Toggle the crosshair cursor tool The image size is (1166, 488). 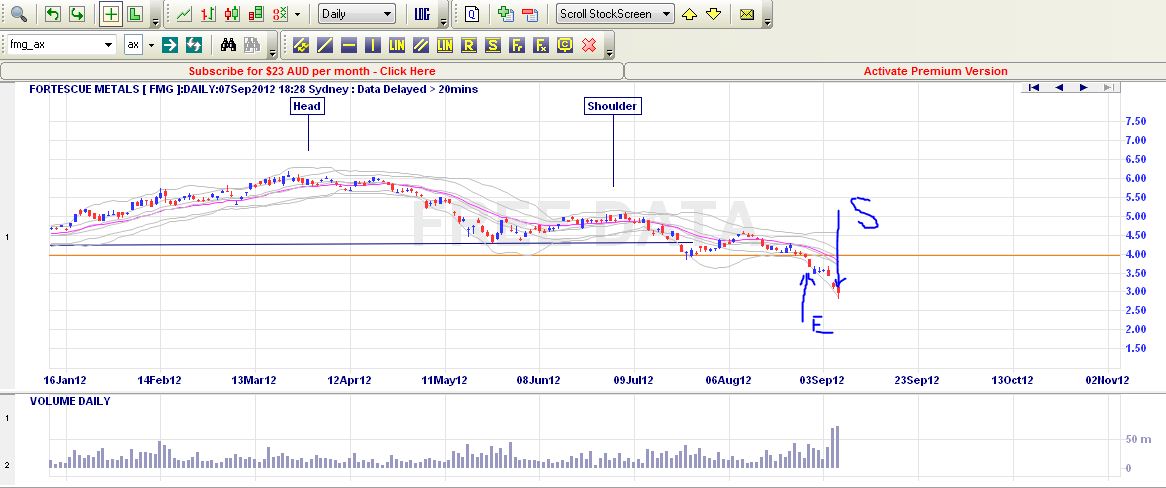point(111,13)
